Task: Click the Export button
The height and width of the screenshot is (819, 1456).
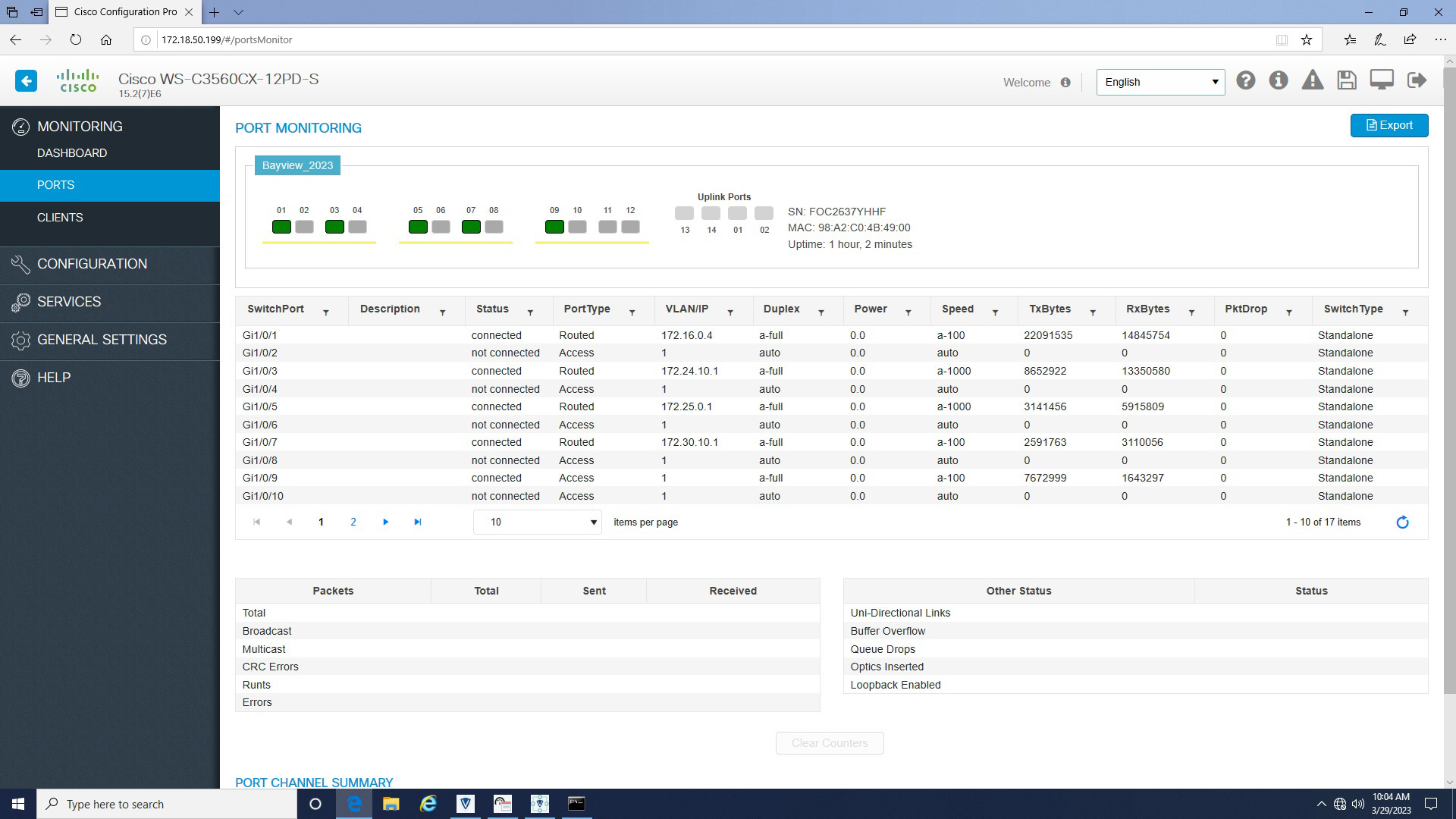Action: click(x=1389, y=125)
